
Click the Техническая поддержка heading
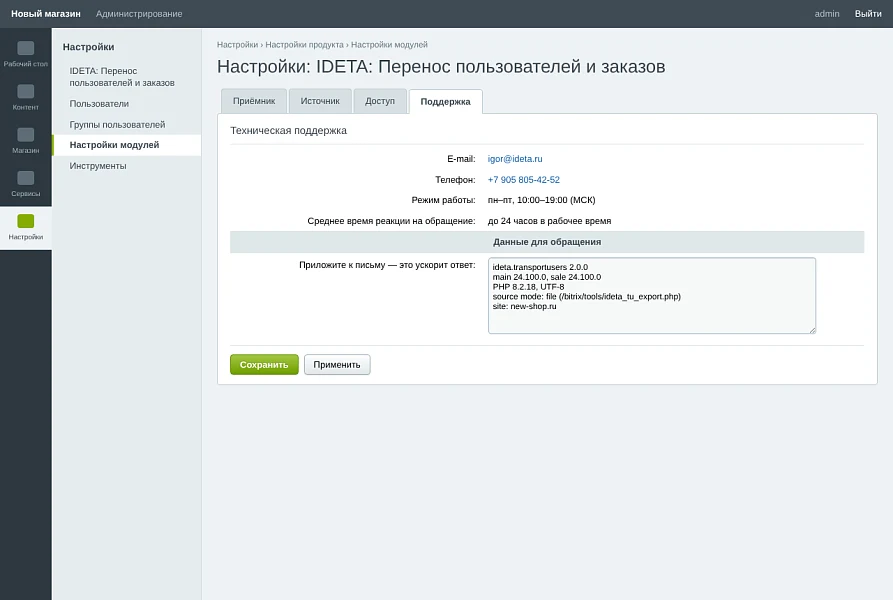pos(288,130)
